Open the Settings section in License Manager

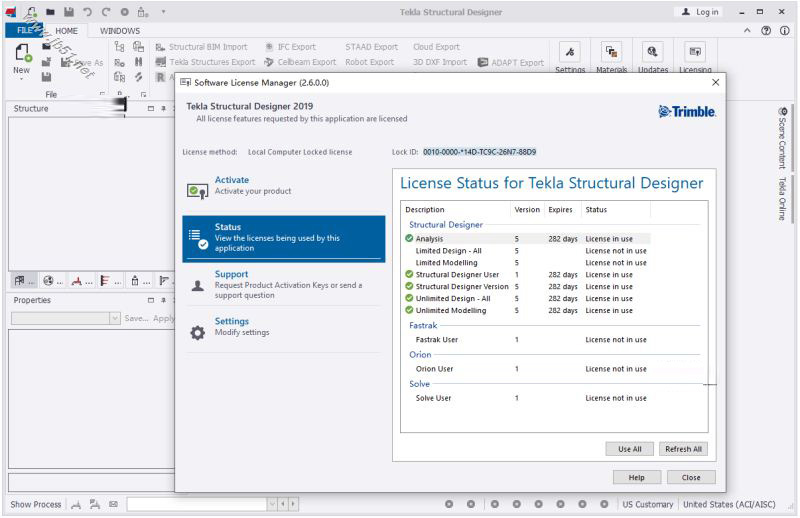[x=284, y=328]
